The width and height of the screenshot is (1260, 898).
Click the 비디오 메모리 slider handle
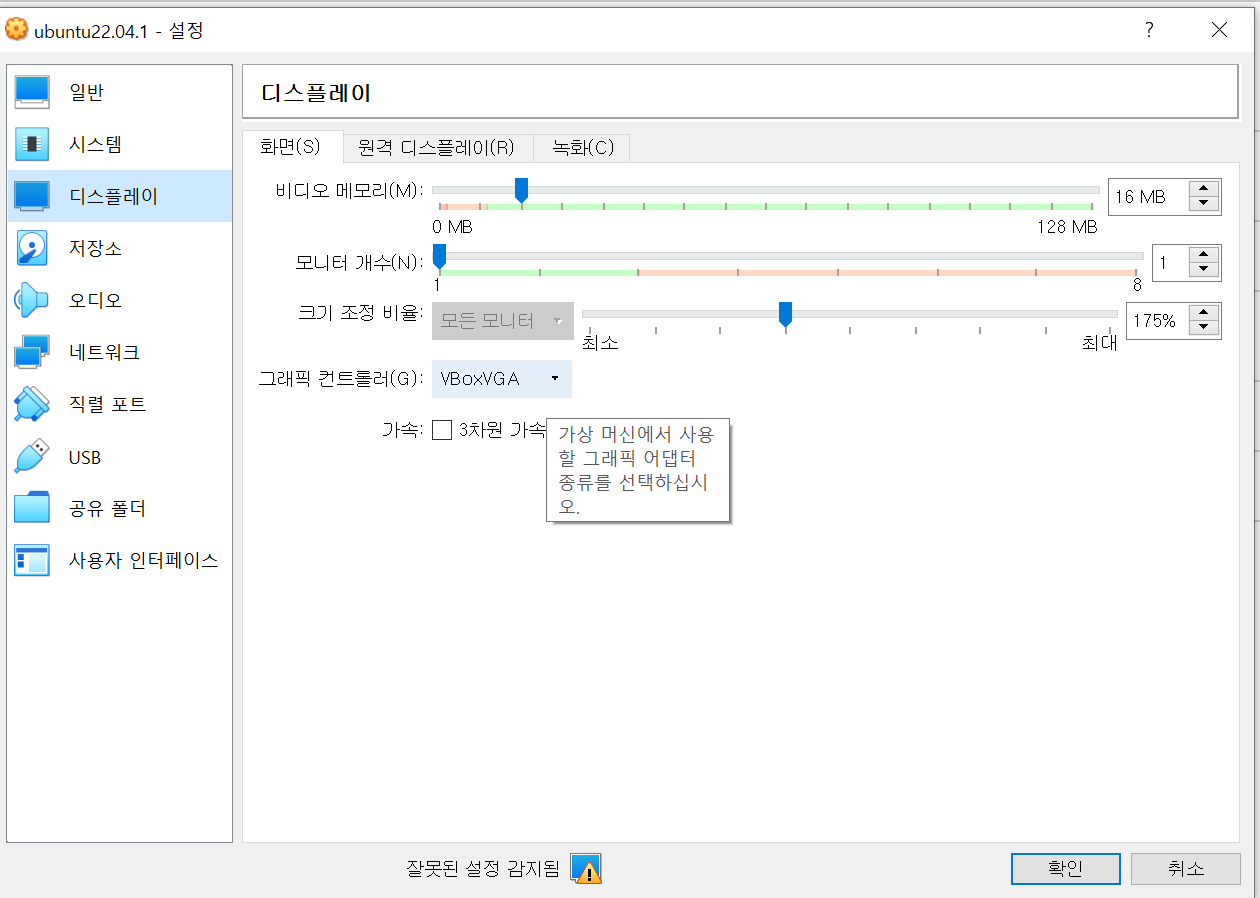coord(521,190)
